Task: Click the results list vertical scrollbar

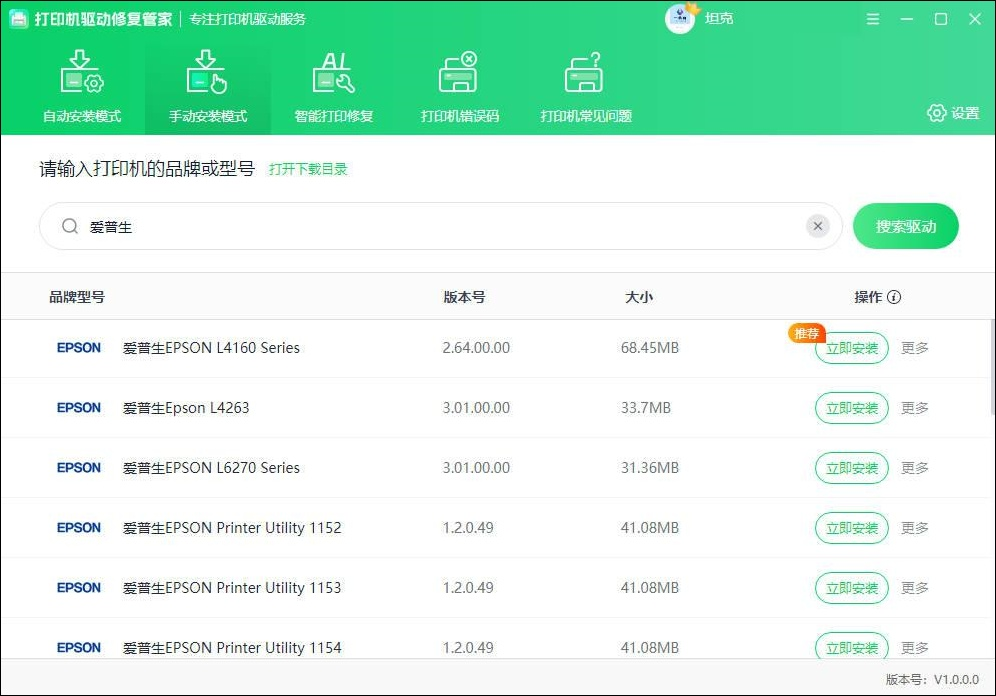Action: click(x=992, y=367)
